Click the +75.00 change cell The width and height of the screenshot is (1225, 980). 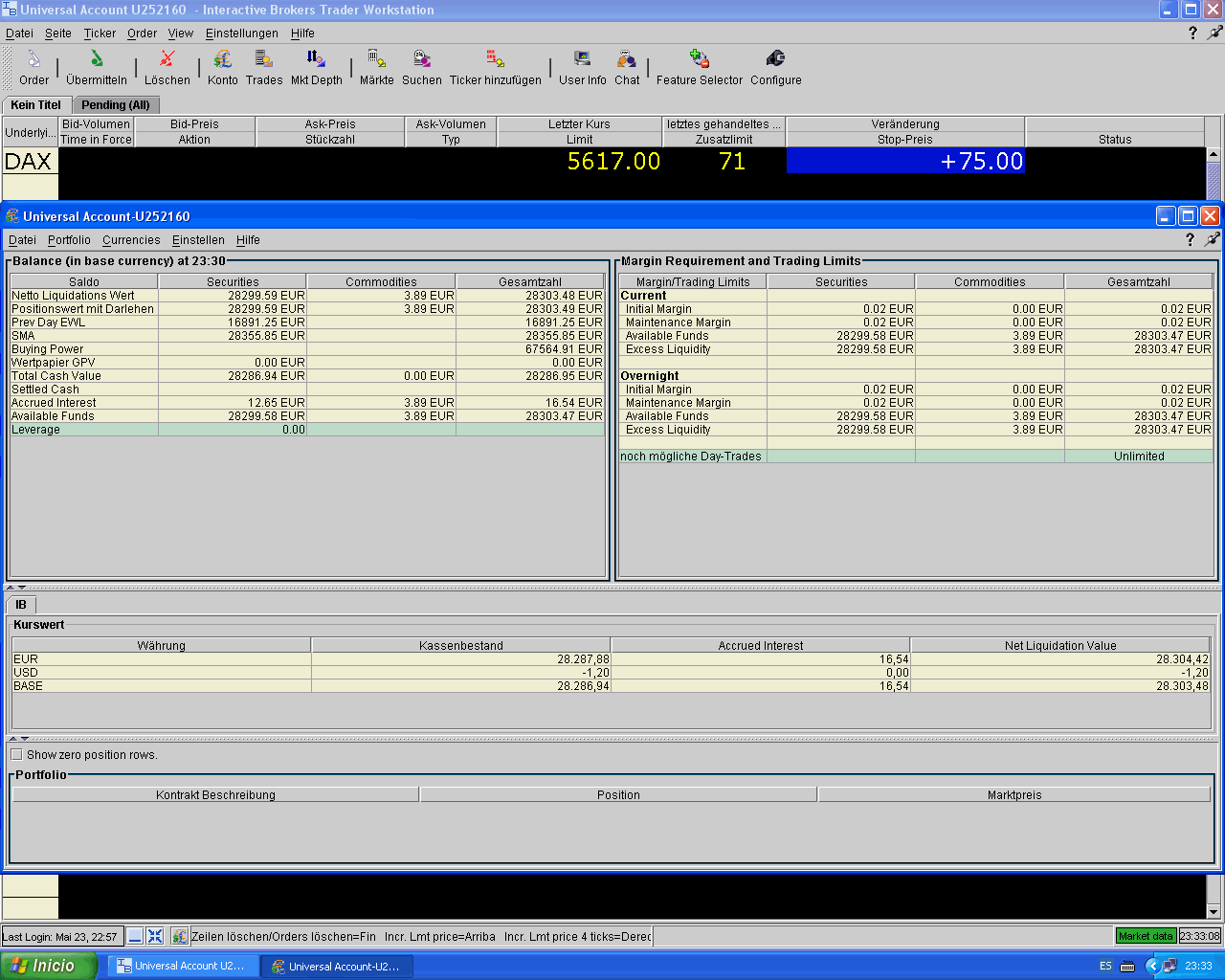[x=905, y=161]
